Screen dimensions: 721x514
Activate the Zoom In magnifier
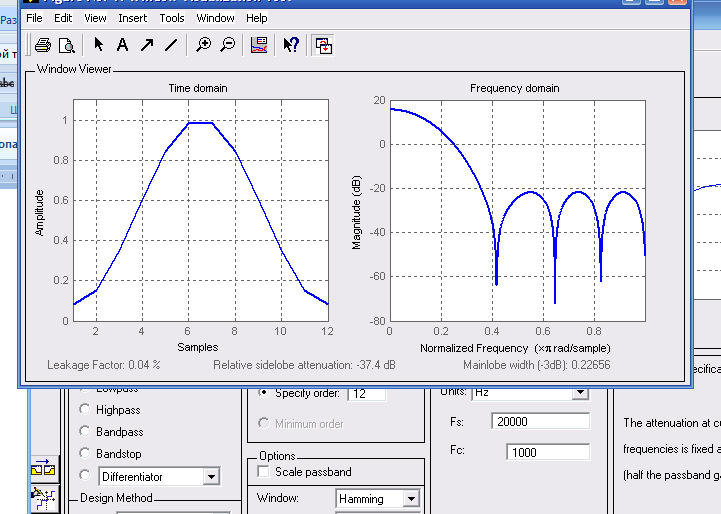point(204,45)
